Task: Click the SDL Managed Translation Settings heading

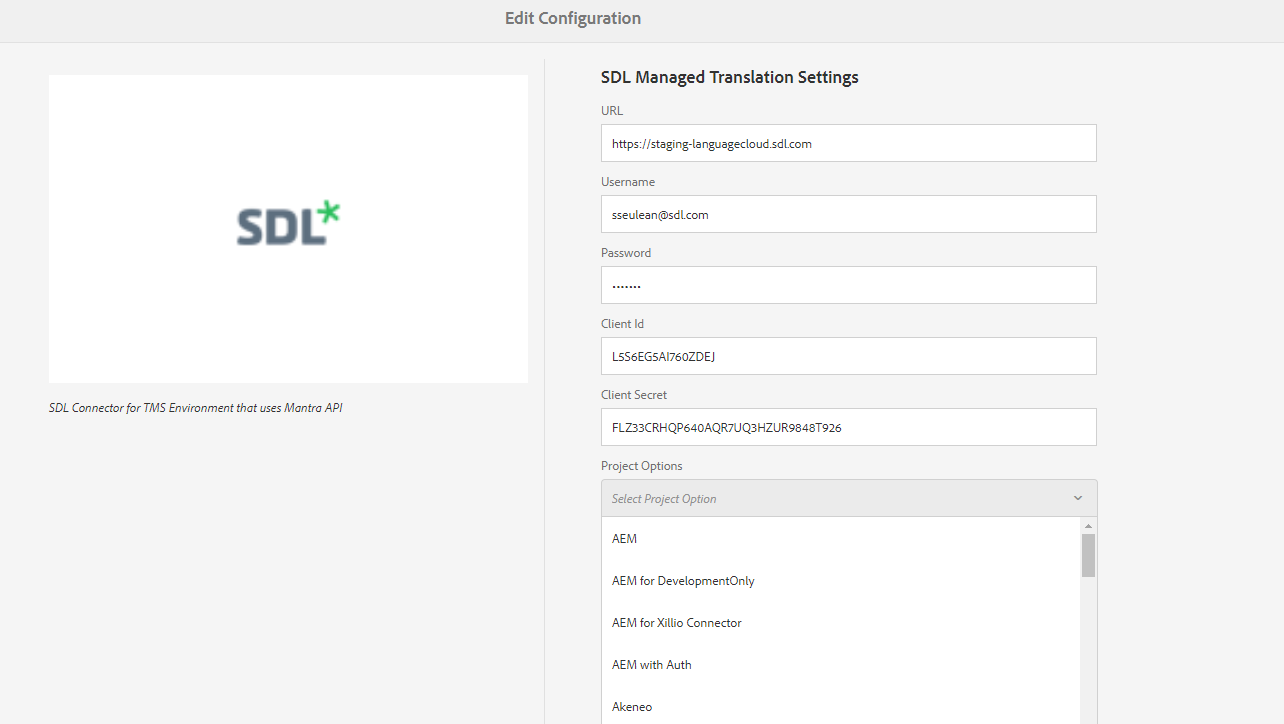Action: click(x=730, y=77)
